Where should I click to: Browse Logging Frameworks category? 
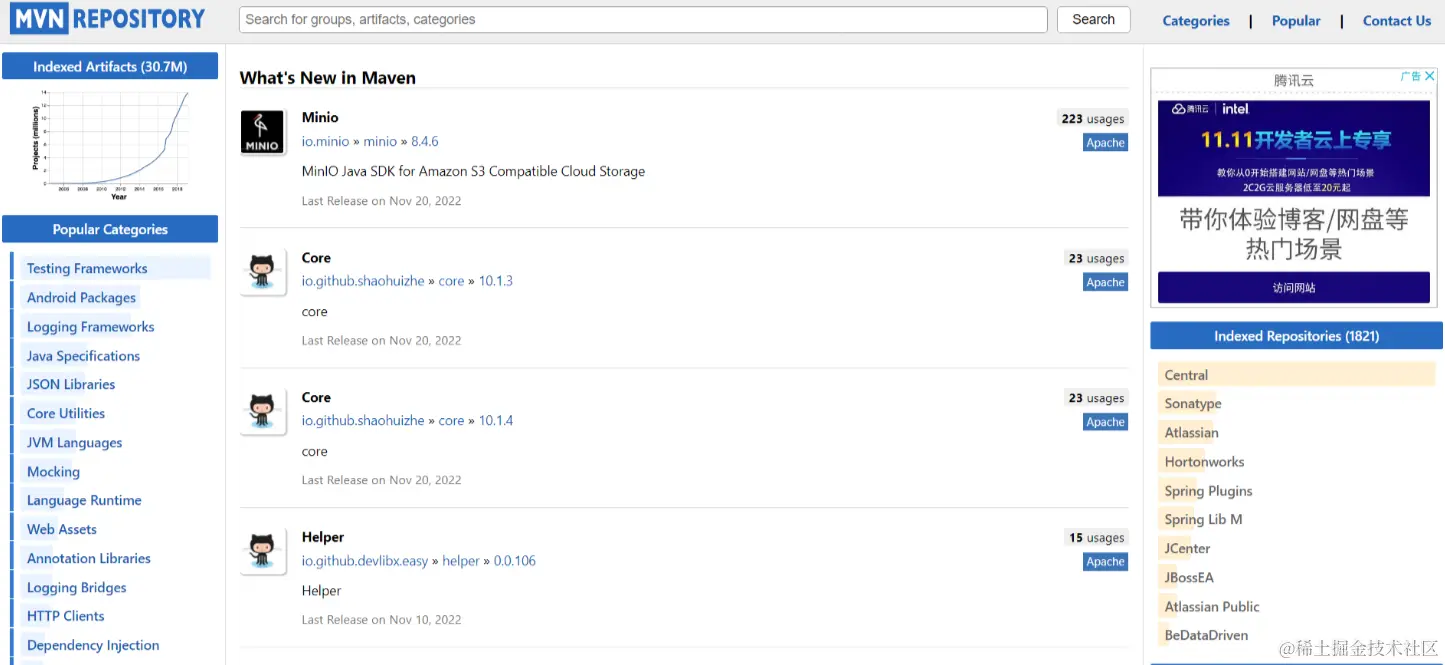(90, 326)
